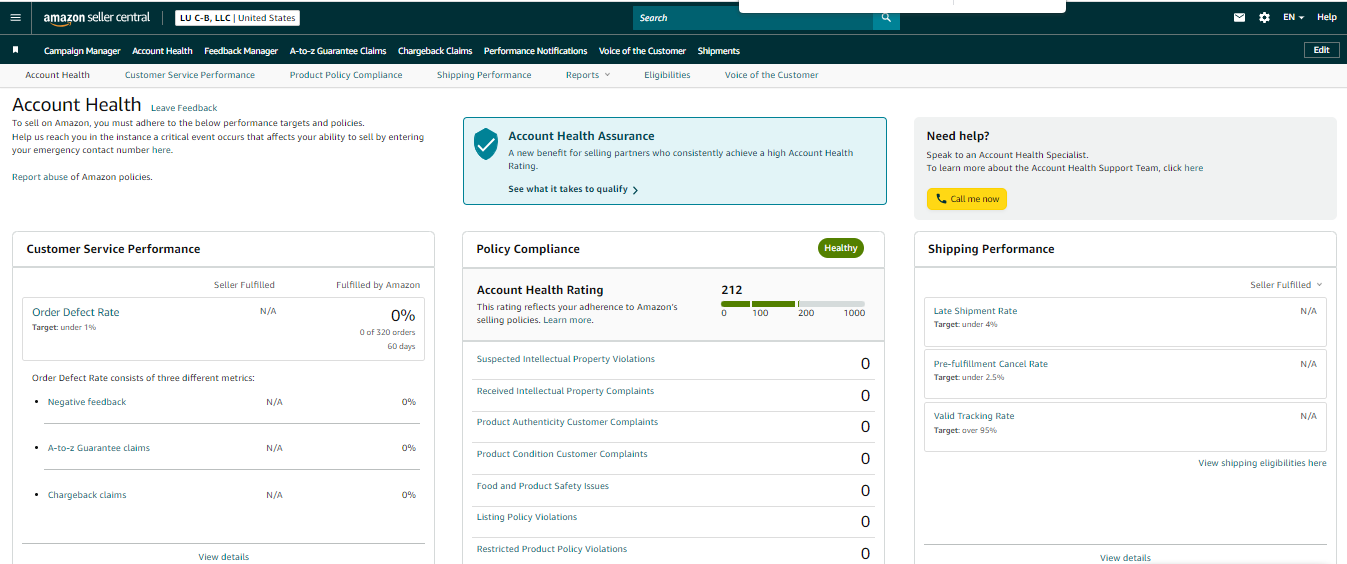
Task: Open Feedback Manager menu item
Action: pyautogui.click(x=241, y=51)
